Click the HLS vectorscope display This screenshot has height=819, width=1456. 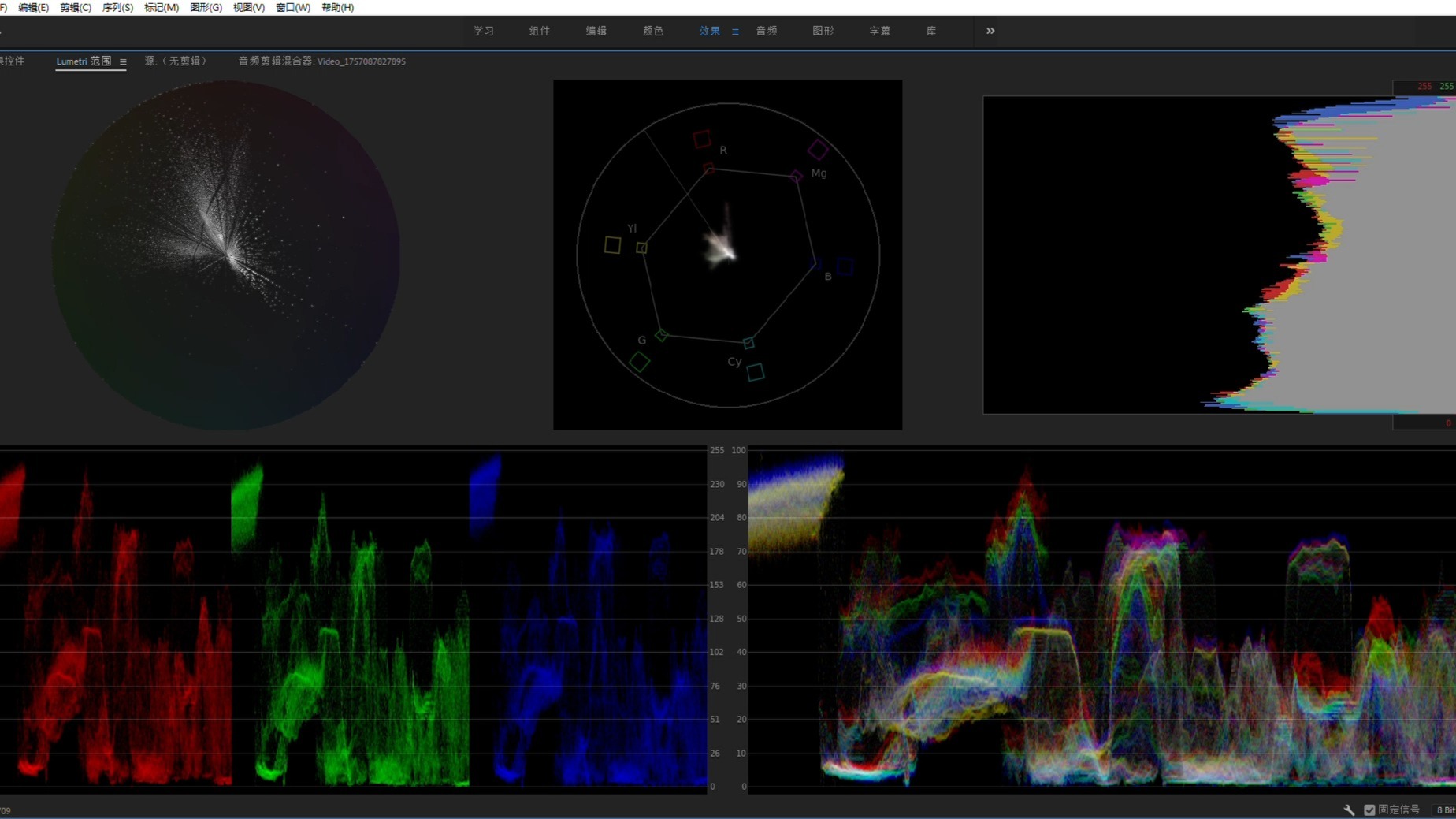[x=226, y=255]
